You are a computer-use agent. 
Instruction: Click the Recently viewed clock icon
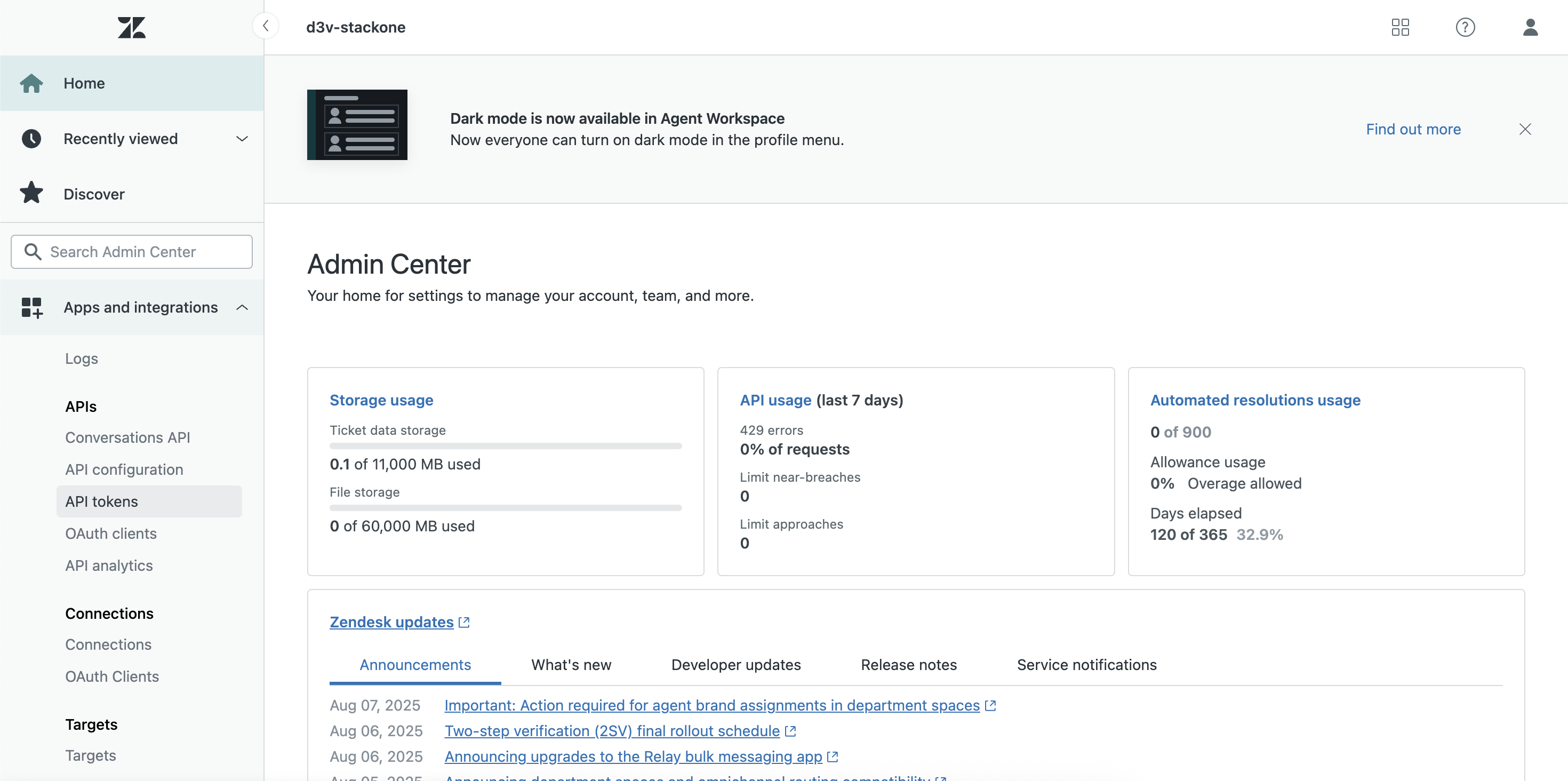click(x=31, y=138)
